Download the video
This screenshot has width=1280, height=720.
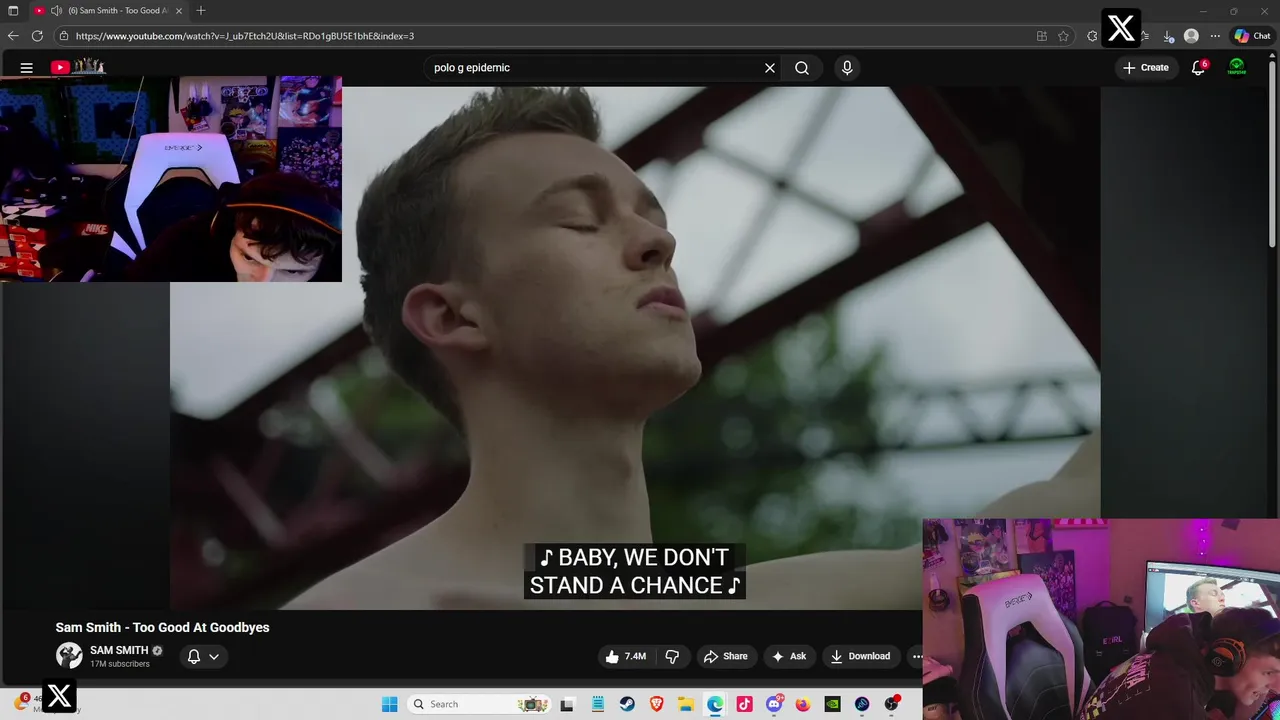pyautogui.click(x=860, y=656)
